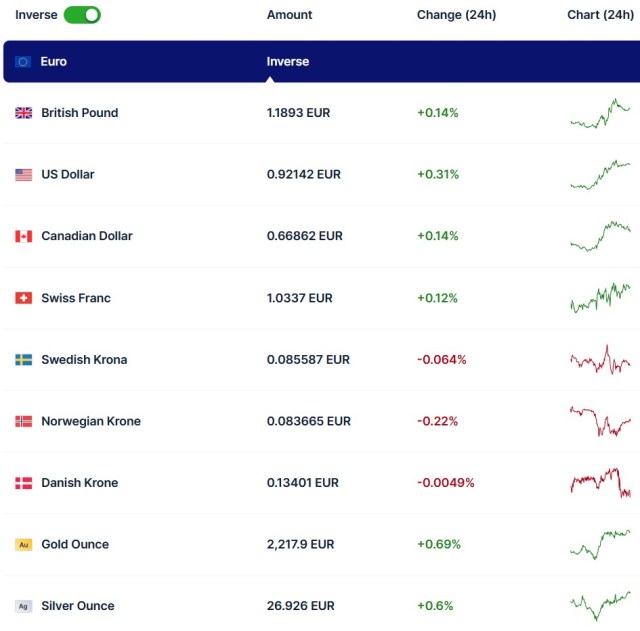Click the Amount column header

(x=289, y=15)
